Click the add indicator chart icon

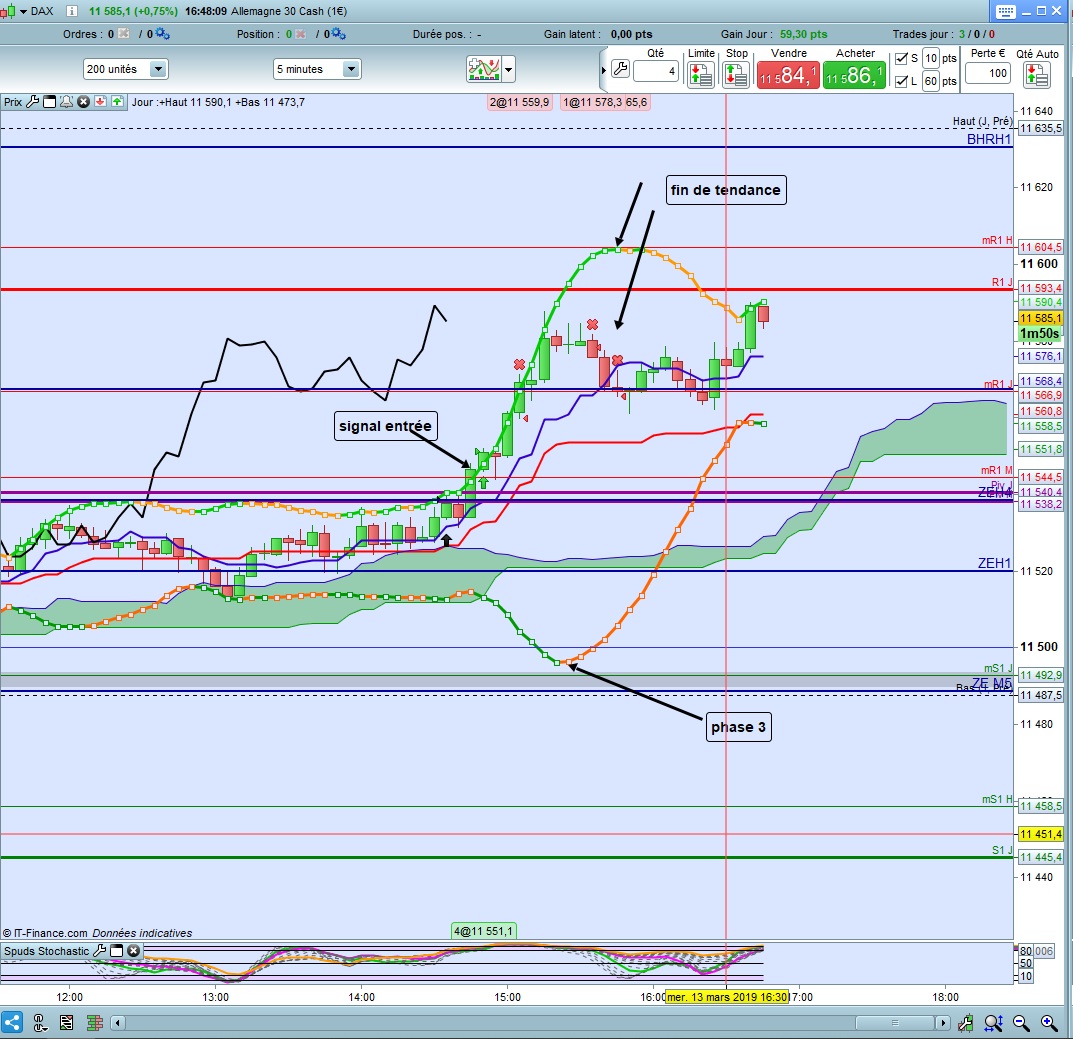[x=484, y=69]
